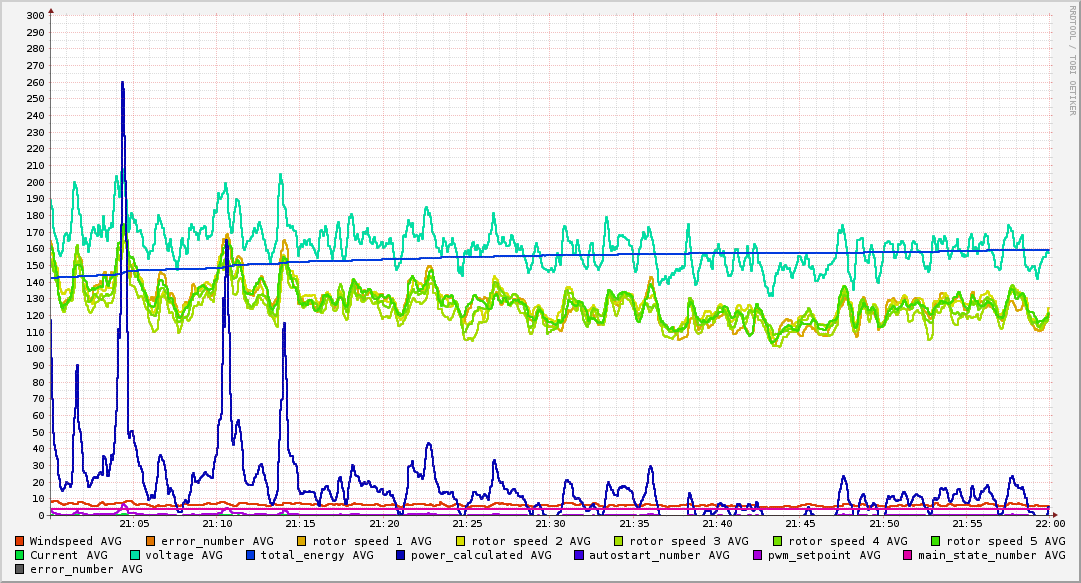Select the rotor speed 2 AVG label
The image size is (1081, 583).
tap(531, 542)
